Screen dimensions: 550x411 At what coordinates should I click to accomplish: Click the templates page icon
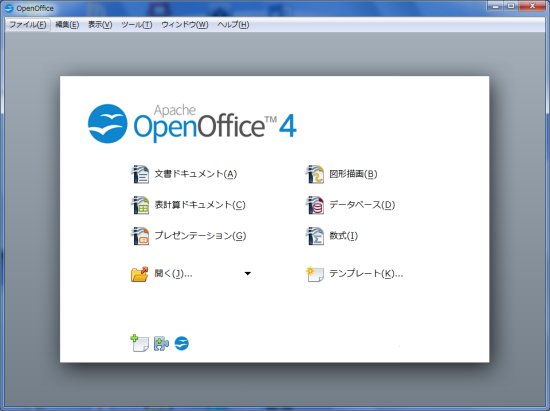(x=315, y=274)
